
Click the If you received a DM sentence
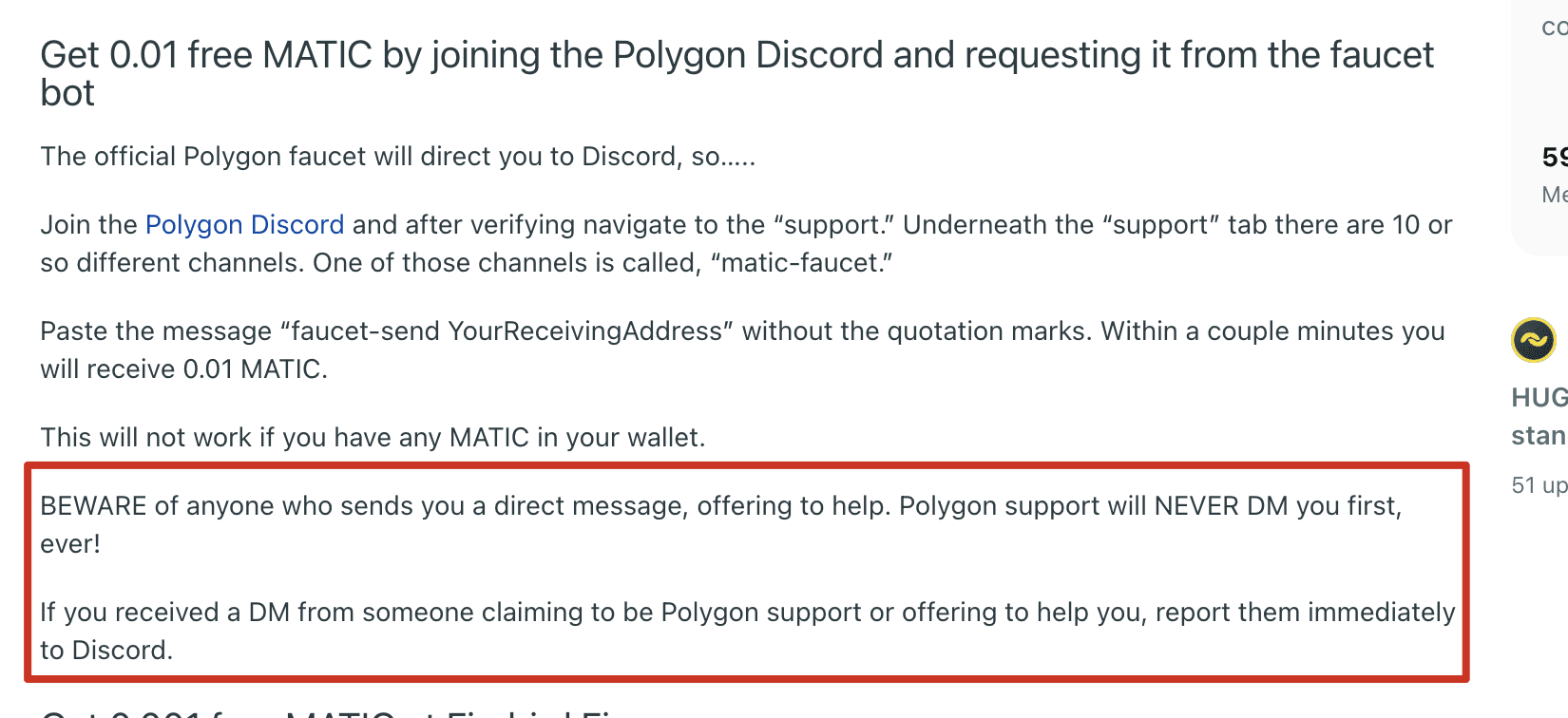[x=748, y=631]
